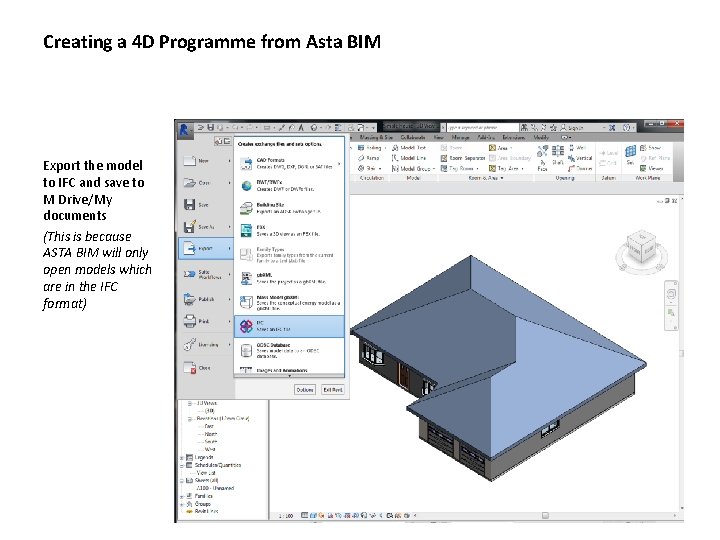Select the Export menu entry
The height and width of the screenshot is (540, 720).
pos(206,248)
